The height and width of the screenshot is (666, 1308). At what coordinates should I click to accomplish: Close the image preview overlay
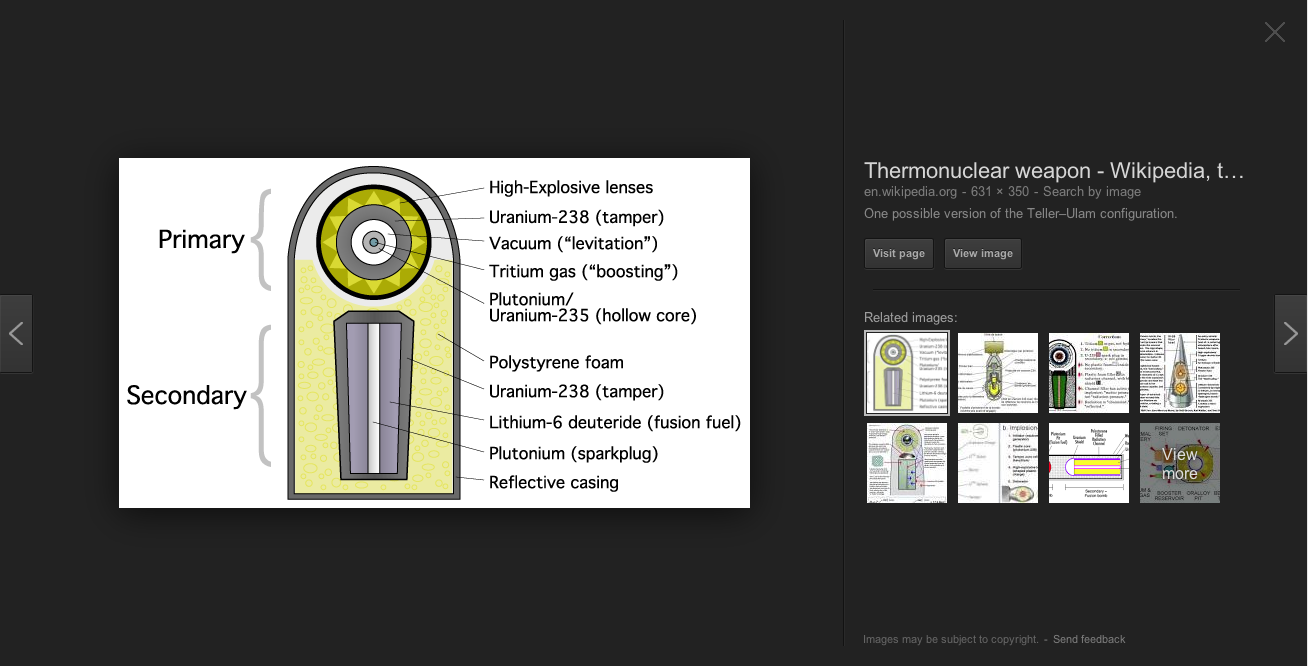click(1274, 32)
